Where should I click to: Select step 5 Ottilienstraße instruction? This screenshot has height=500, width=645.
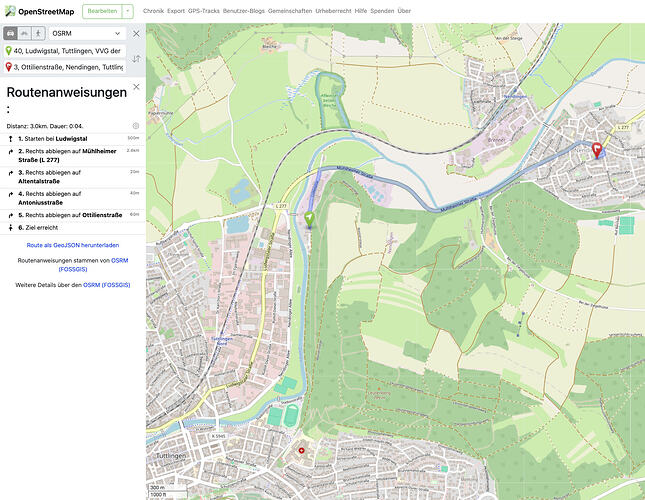click(72, 215)
